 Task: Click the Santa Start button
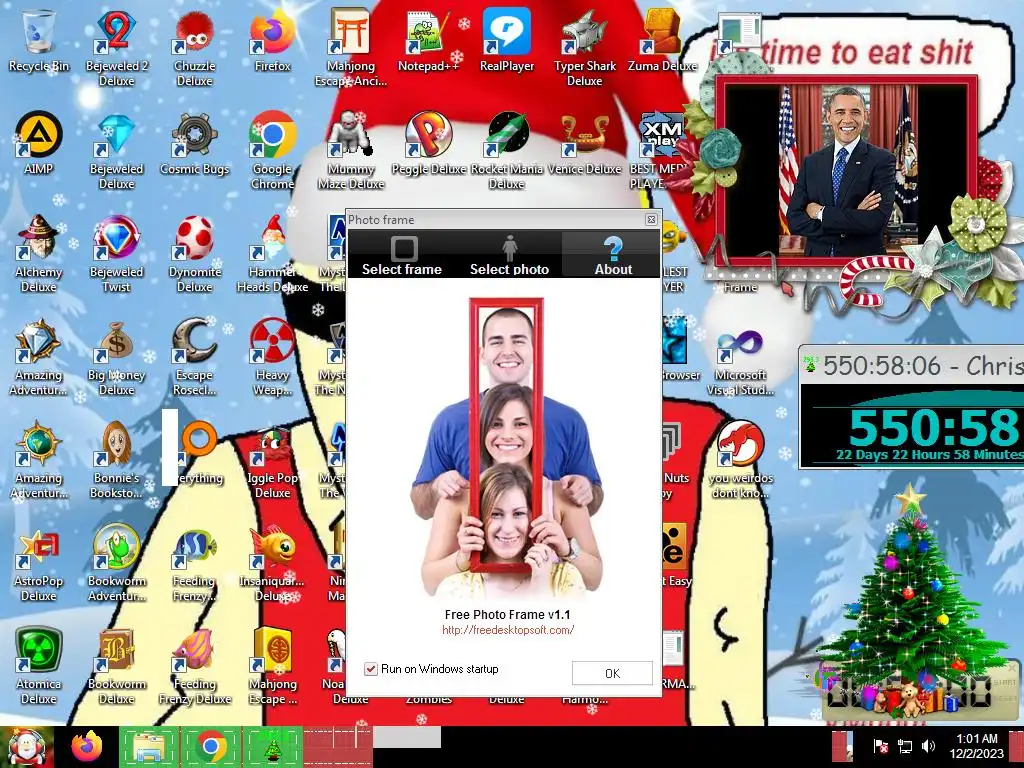[x=26, y=747]
